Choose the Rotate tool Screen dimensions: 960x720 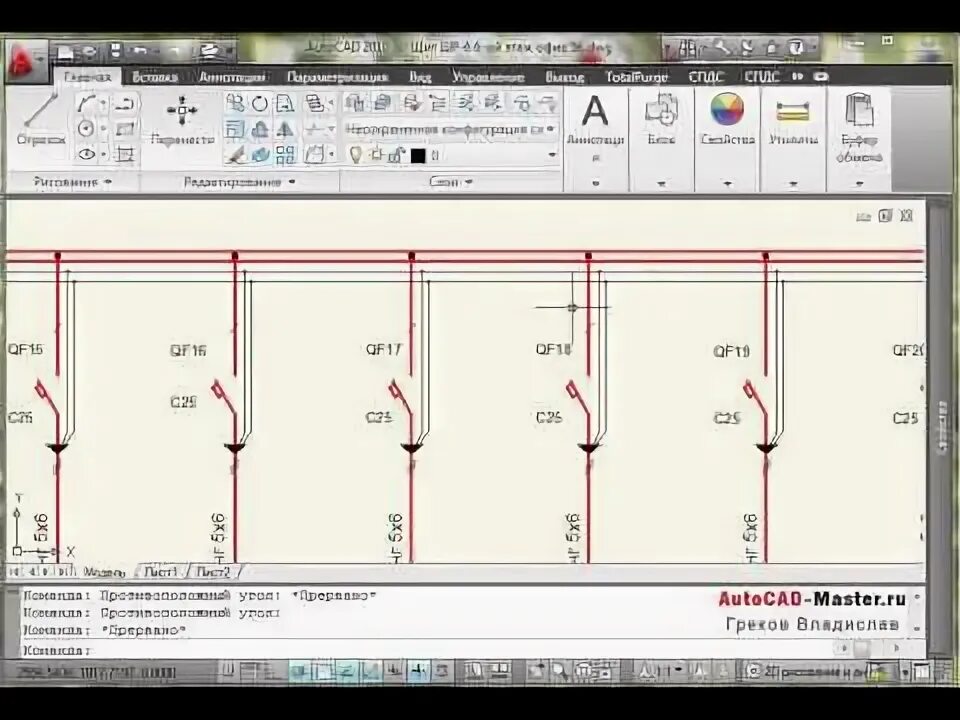[260, 103]
